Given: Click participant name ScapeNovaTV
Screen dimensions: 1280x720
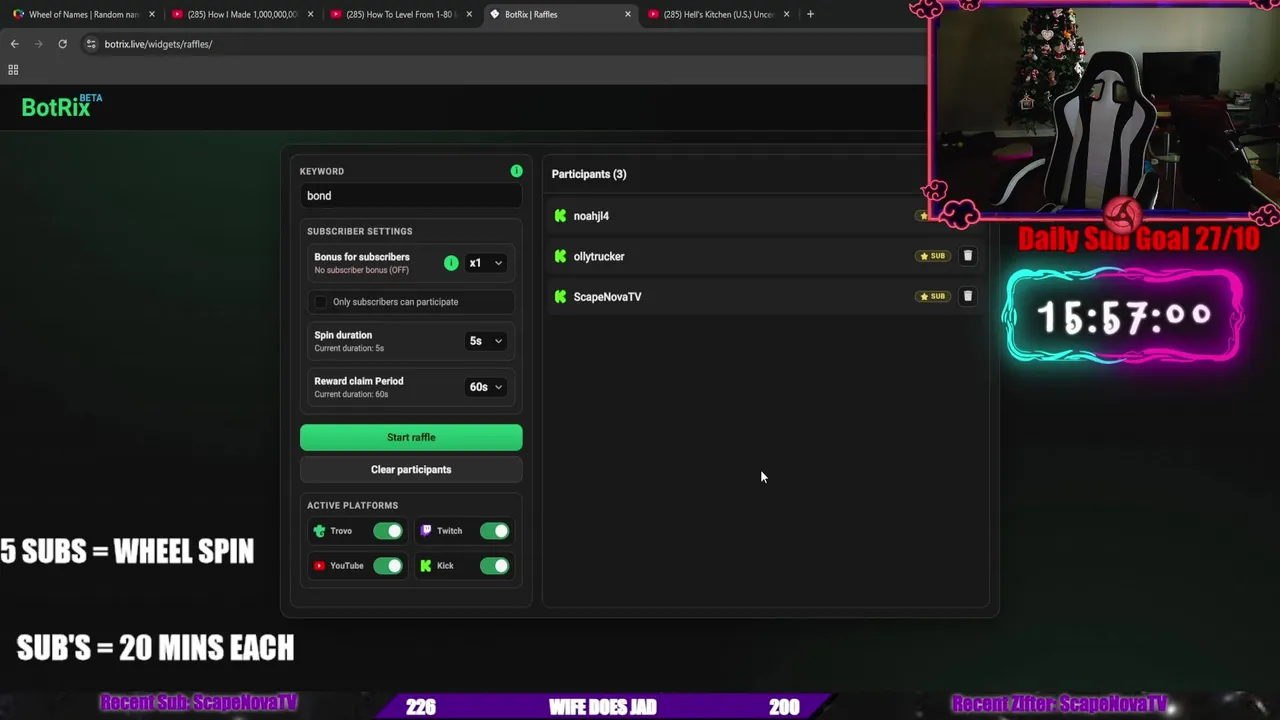Looking at the screenshot, I should (x=607, y=296).
